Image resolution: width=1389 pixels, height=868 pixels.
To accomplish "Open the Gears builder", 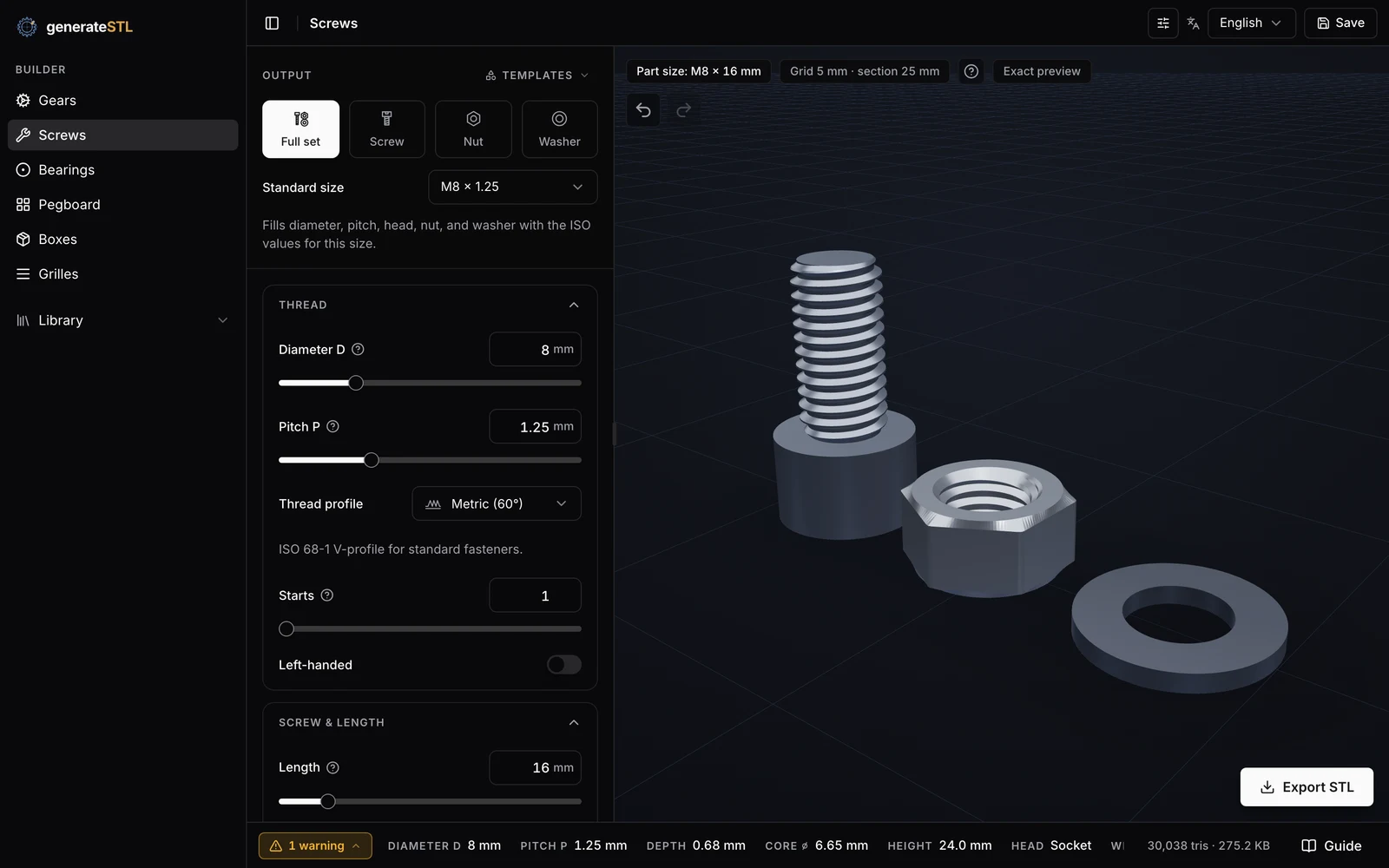I will pos(122,101).
